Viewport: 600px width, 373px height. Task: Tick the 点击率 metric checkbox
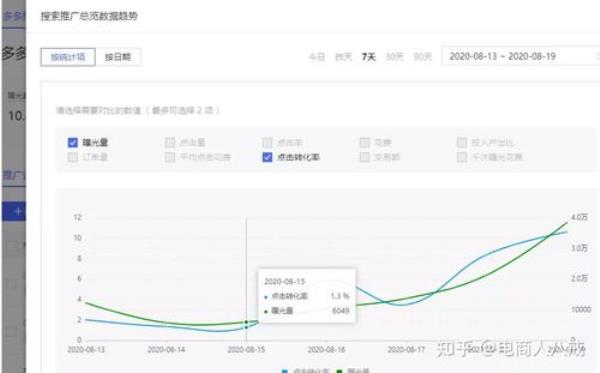pyautogui.click(x=267, y=143)
